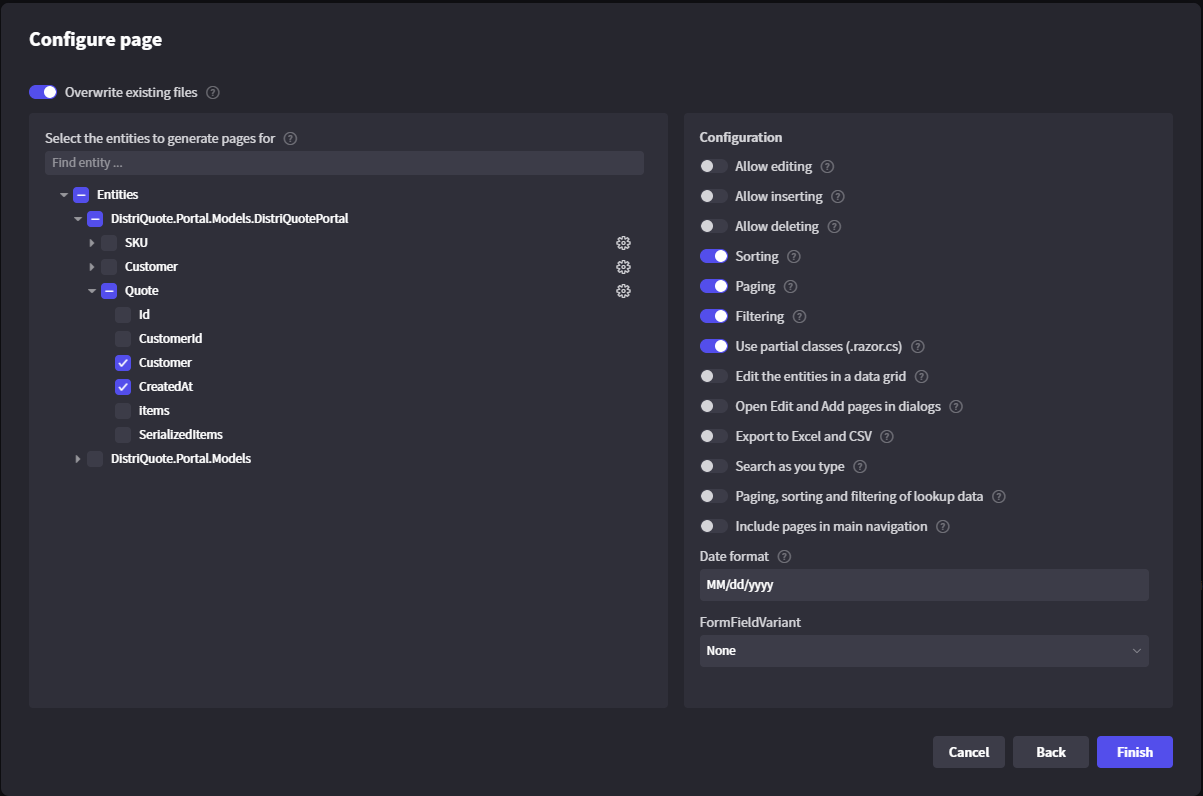Uncheck the CreatedAt property checkbox
The height and width of the screenshot is (796, 1203).
(x=123, y=387)
